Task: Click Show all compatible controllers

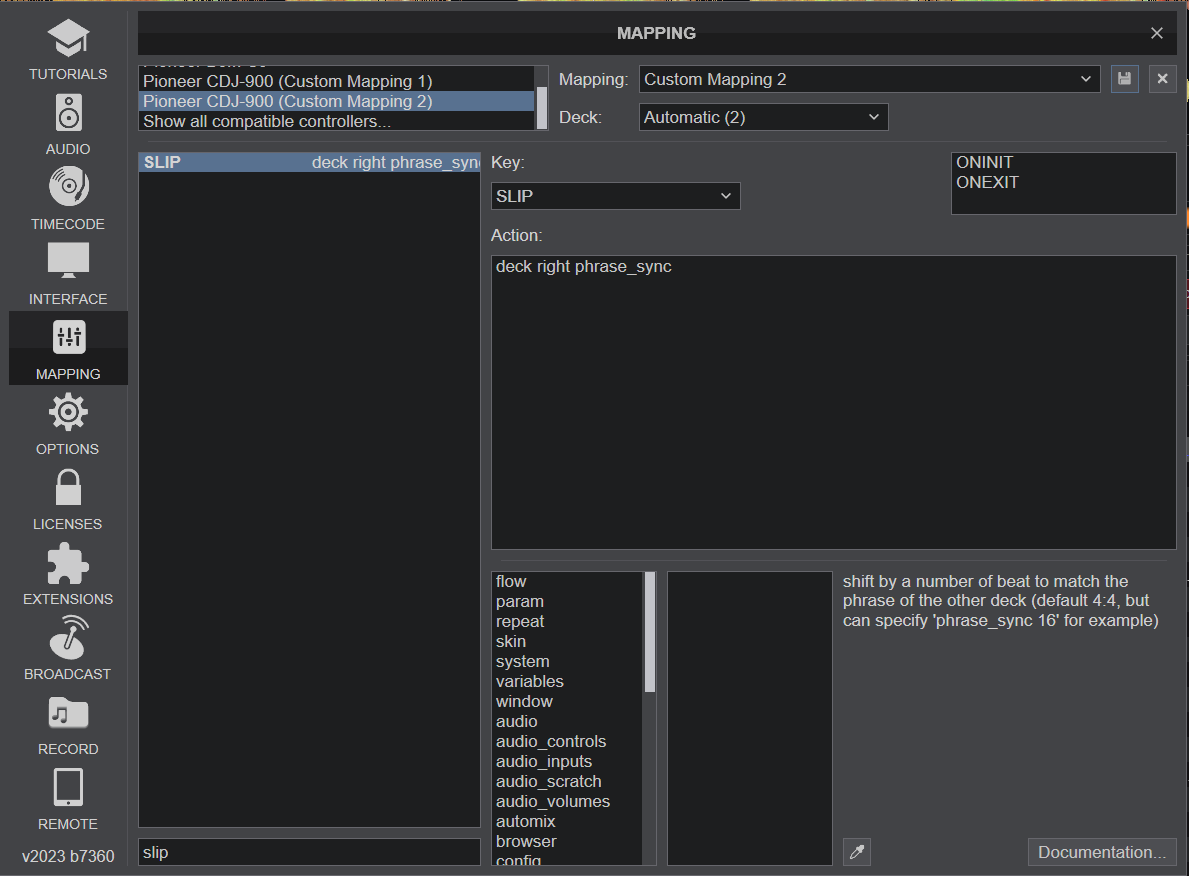Action: (x=337, y=121)
